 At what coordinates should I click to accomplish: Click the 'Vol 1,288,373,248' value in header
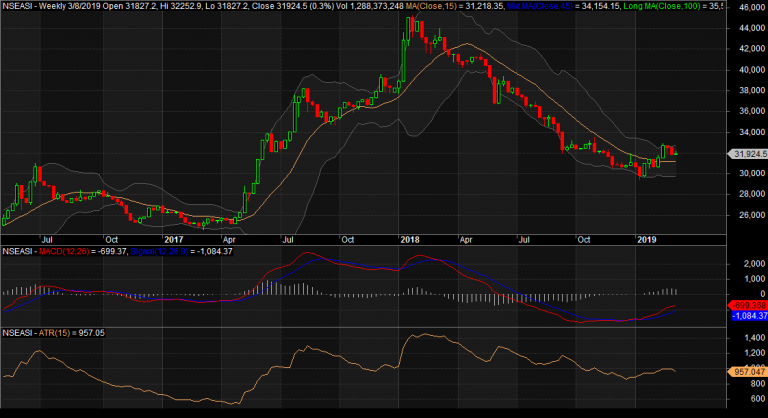tap(371, 6)
